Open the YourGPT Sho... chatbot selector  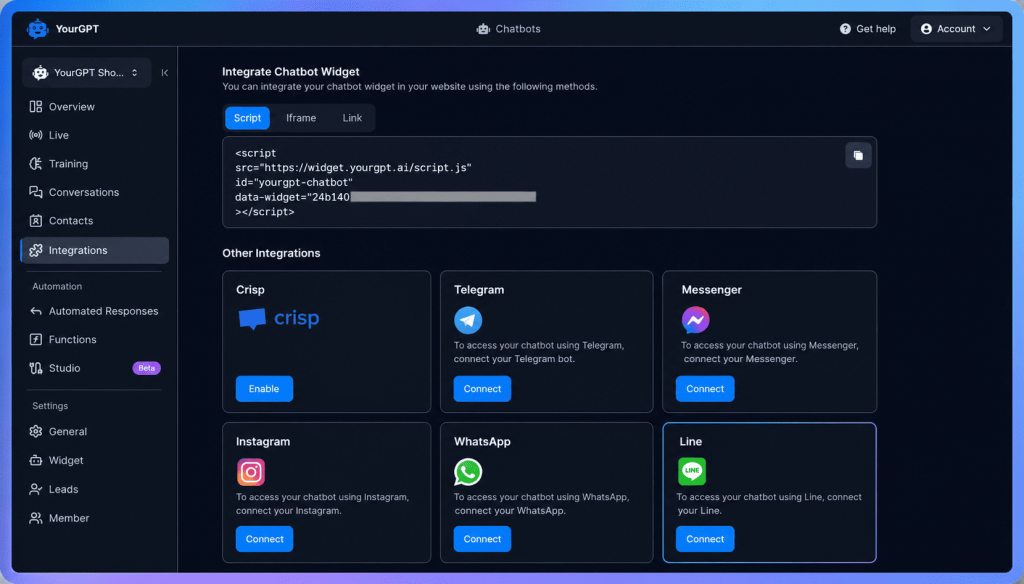(86, 73)
